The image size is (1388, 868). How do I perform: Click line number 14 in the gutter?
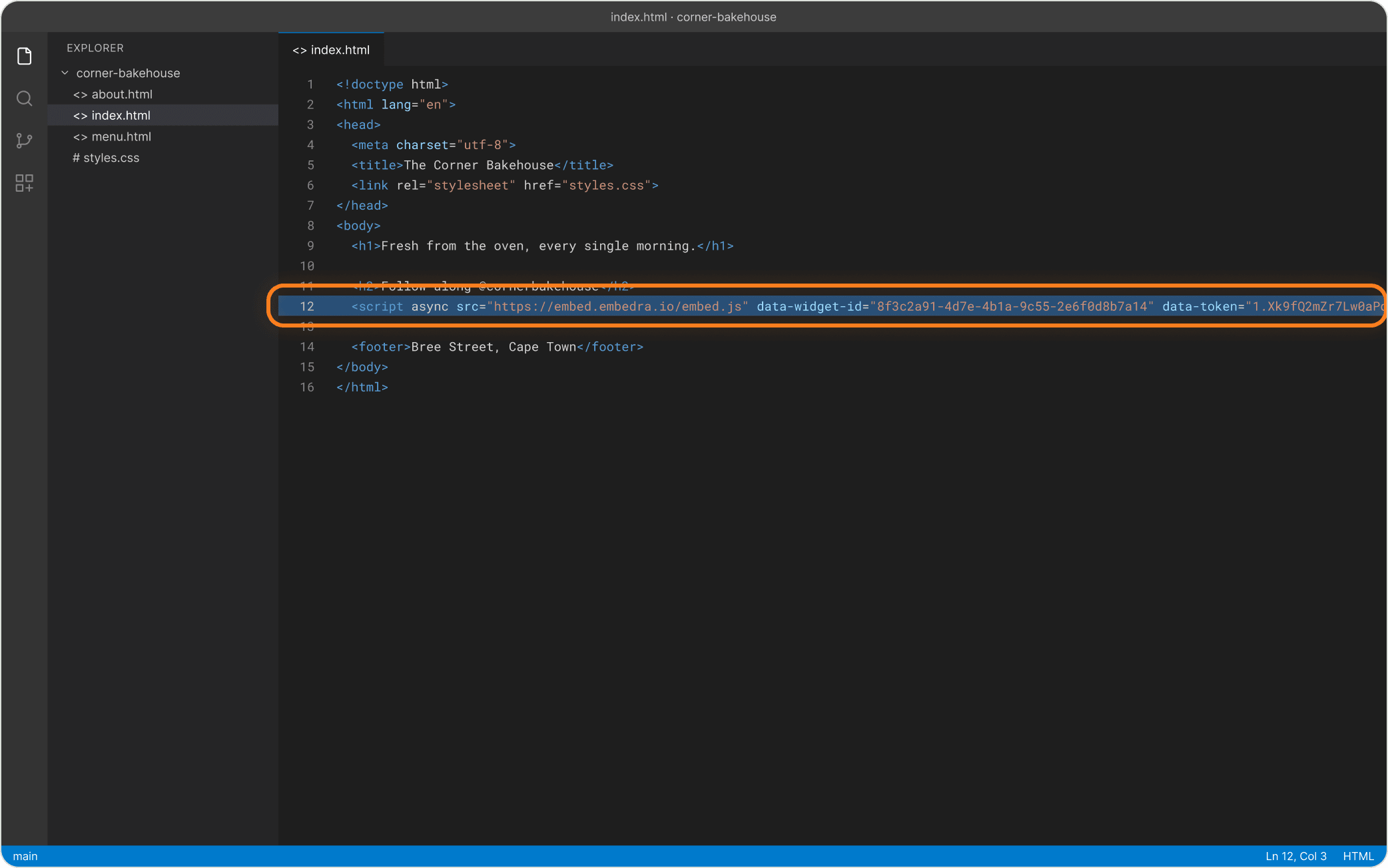(307, 347)
